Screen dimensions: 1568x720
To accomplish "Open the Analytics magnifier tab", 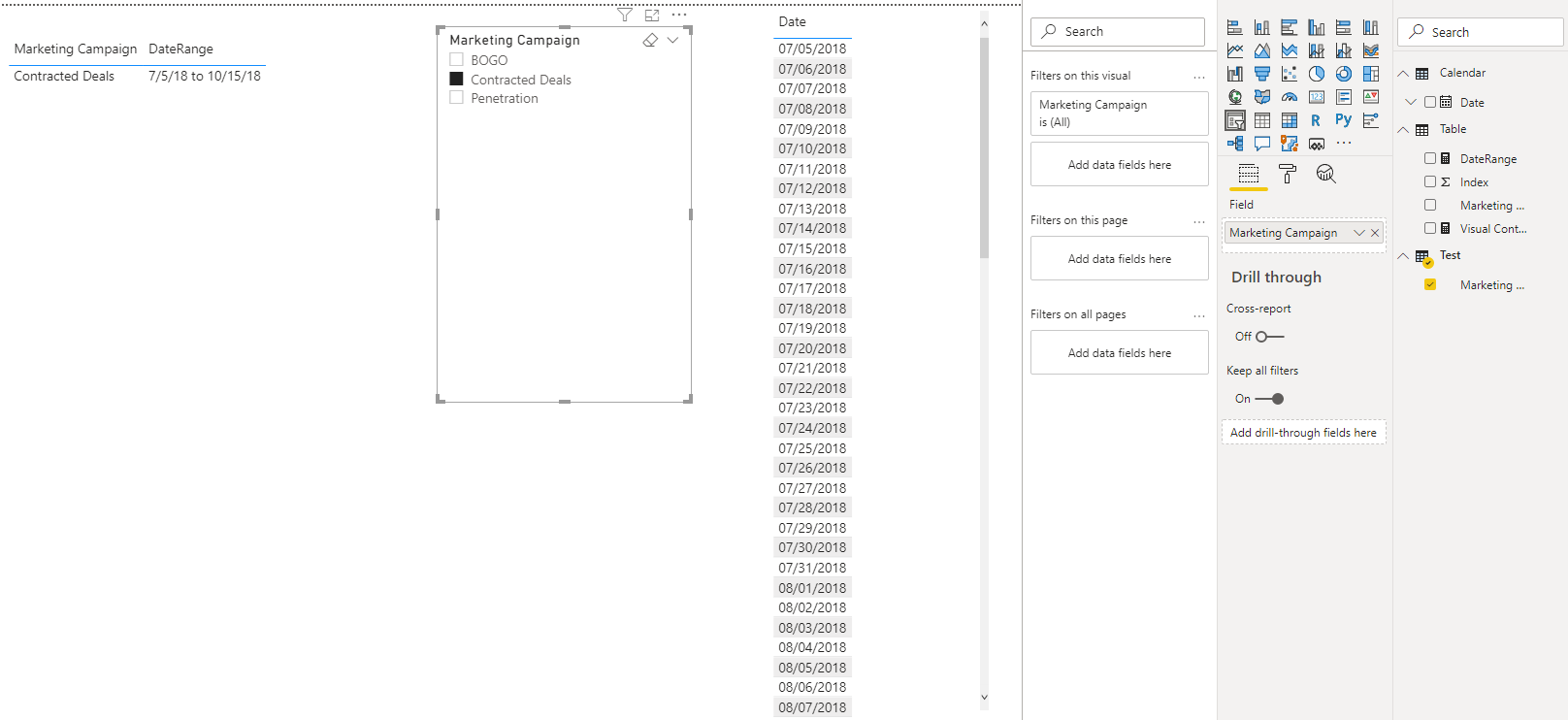I will click(1326, 175).
